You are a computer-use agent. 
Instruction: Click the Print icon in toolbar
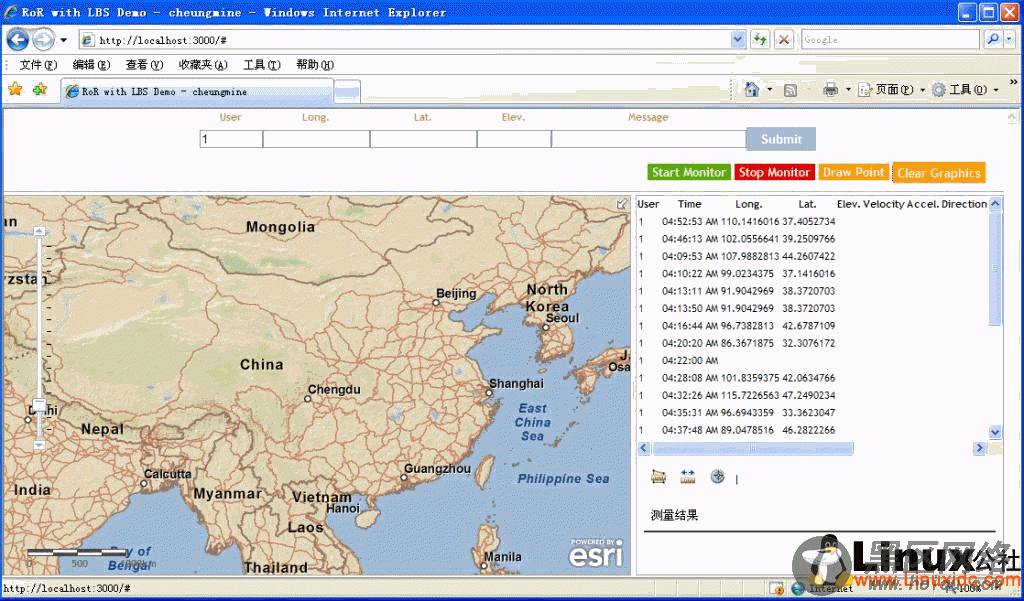(x=830, y=89)
